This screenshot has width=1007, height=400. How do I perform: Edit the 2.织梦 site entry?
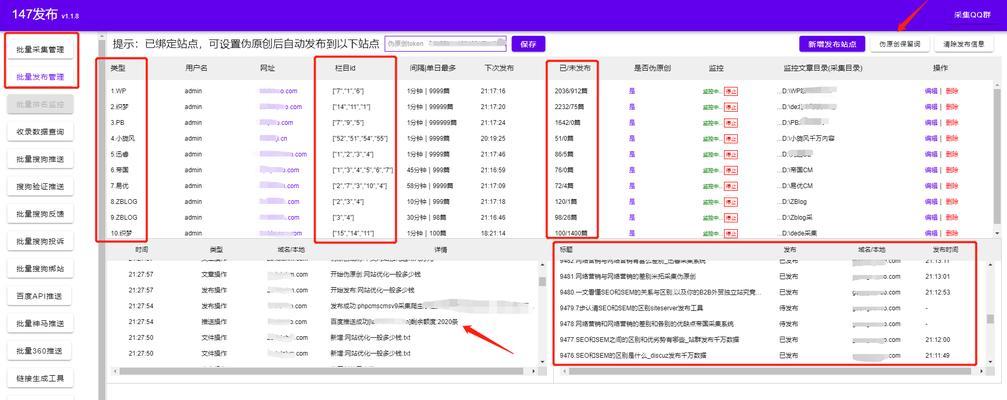point(931,107)
